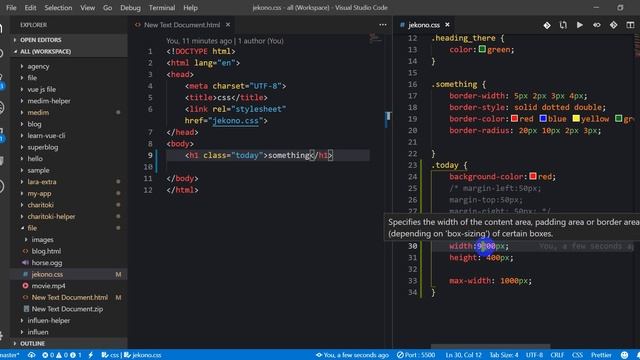
Task: Switch to the New Text Document.html tab
Action: pos(182,25)
